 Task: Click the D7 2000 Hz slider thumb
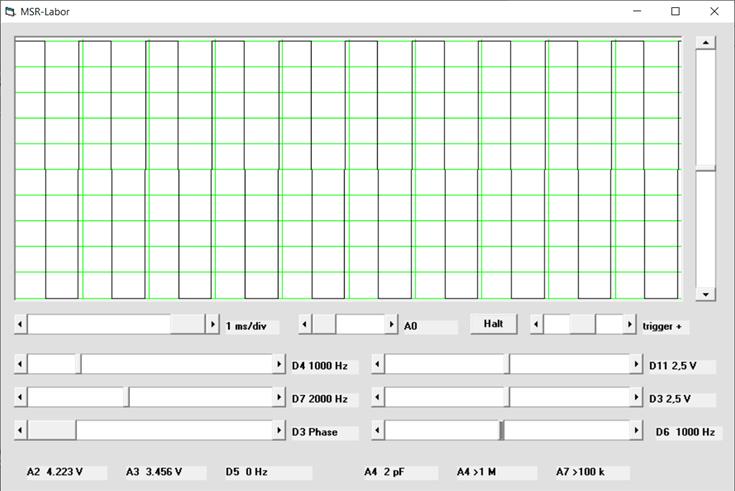point(127,398)
